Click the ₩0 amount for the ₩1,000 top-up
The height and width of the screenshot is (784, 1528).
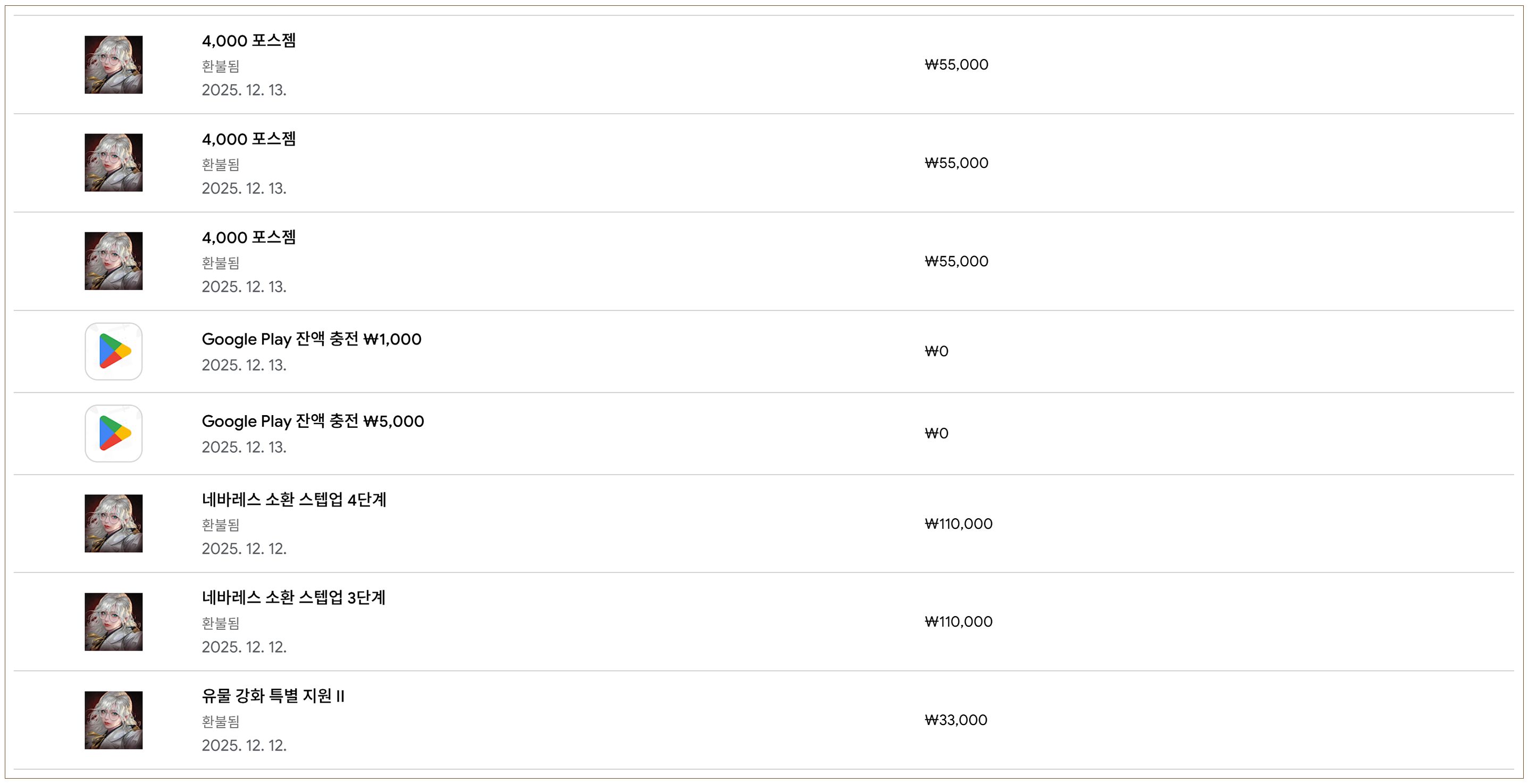click(936, 351)
